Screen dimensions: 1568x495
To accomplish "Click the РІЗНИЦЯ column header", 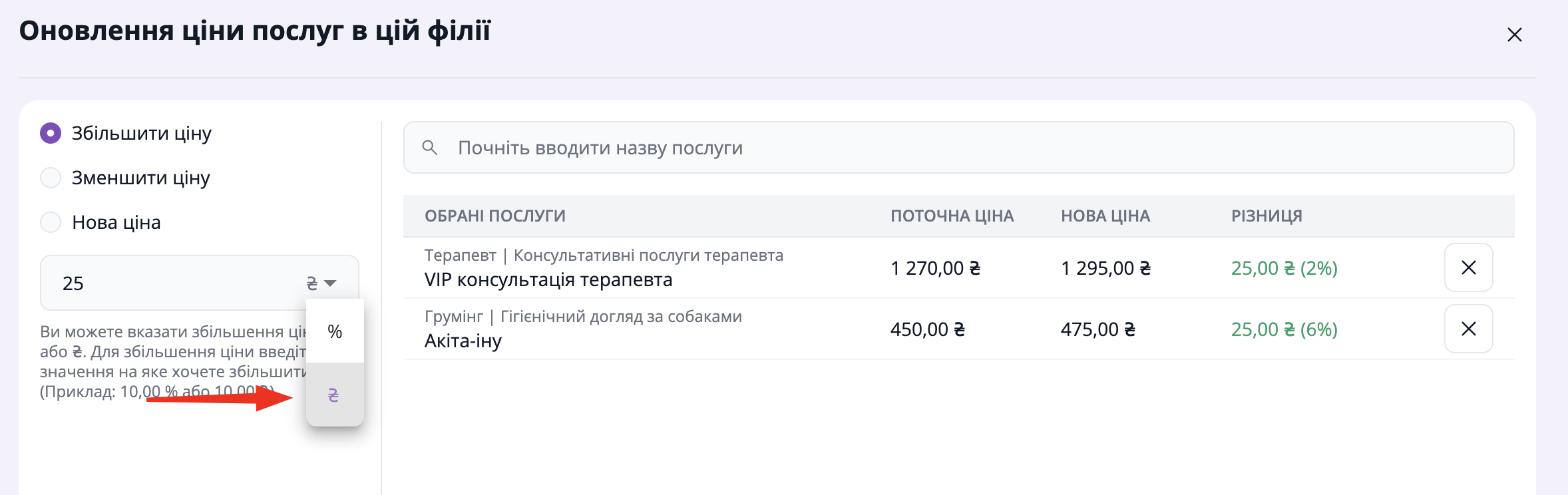I will point(1267,216).
